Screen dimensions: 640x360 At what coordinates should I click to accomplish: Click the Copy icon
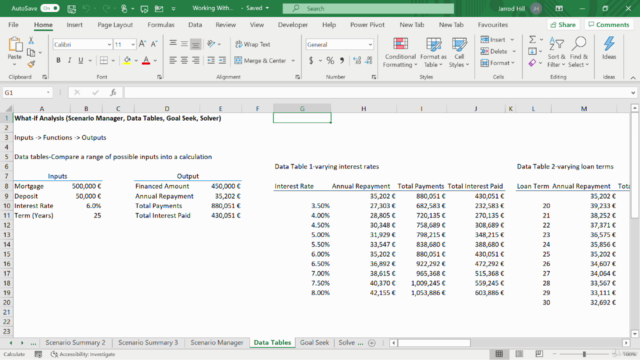(31, 52)
